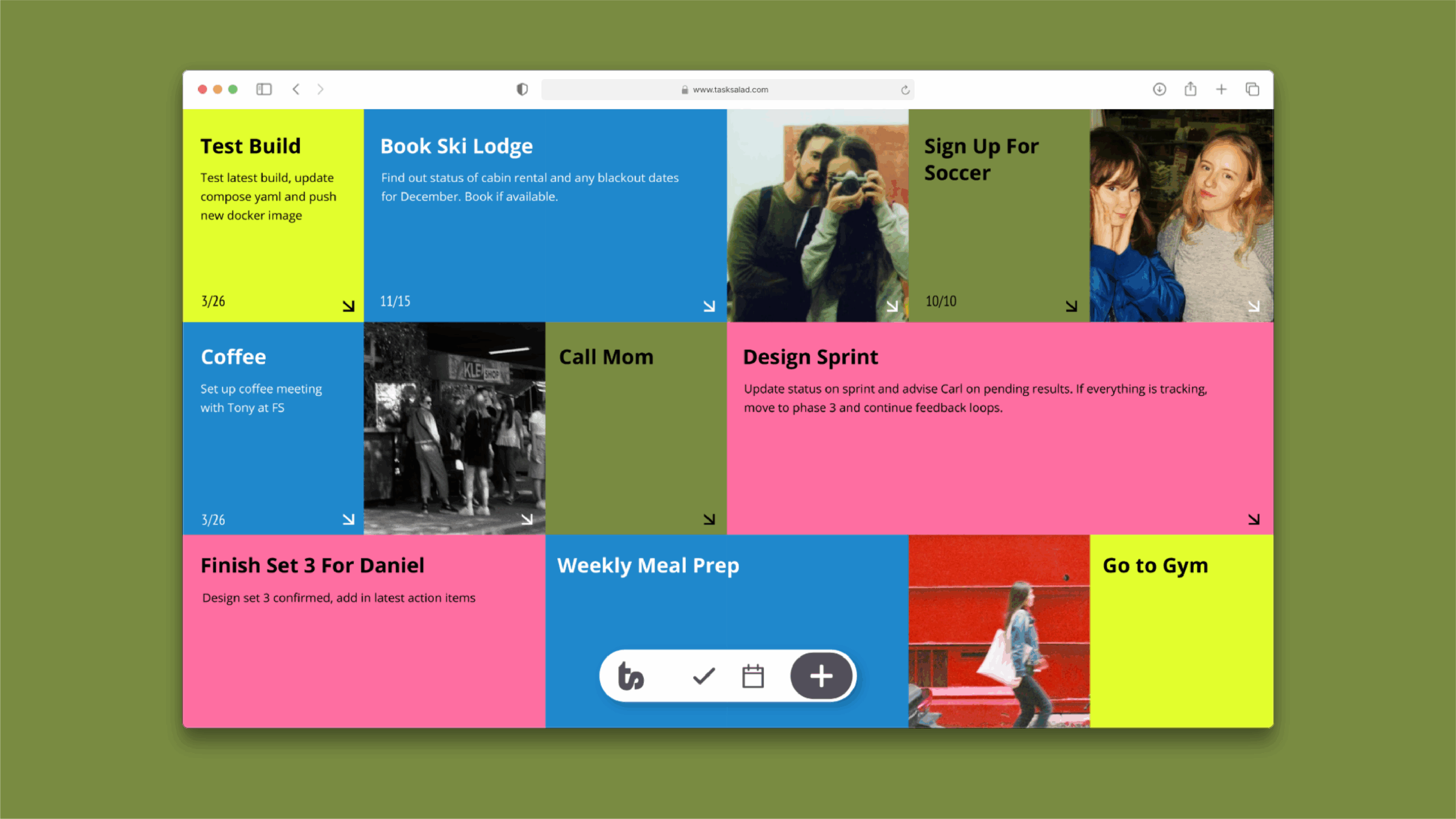The height and width of the screenshot is (819, 1456).
Task: Click the Tasksalad logo icon
Action: click(x=631, y=676)
